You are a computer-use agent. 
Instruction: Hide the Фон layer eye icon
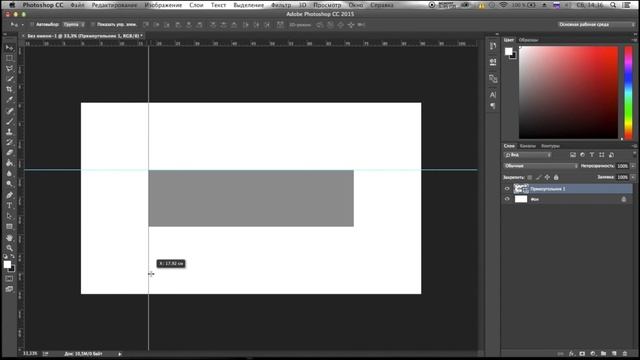[507, 199]
